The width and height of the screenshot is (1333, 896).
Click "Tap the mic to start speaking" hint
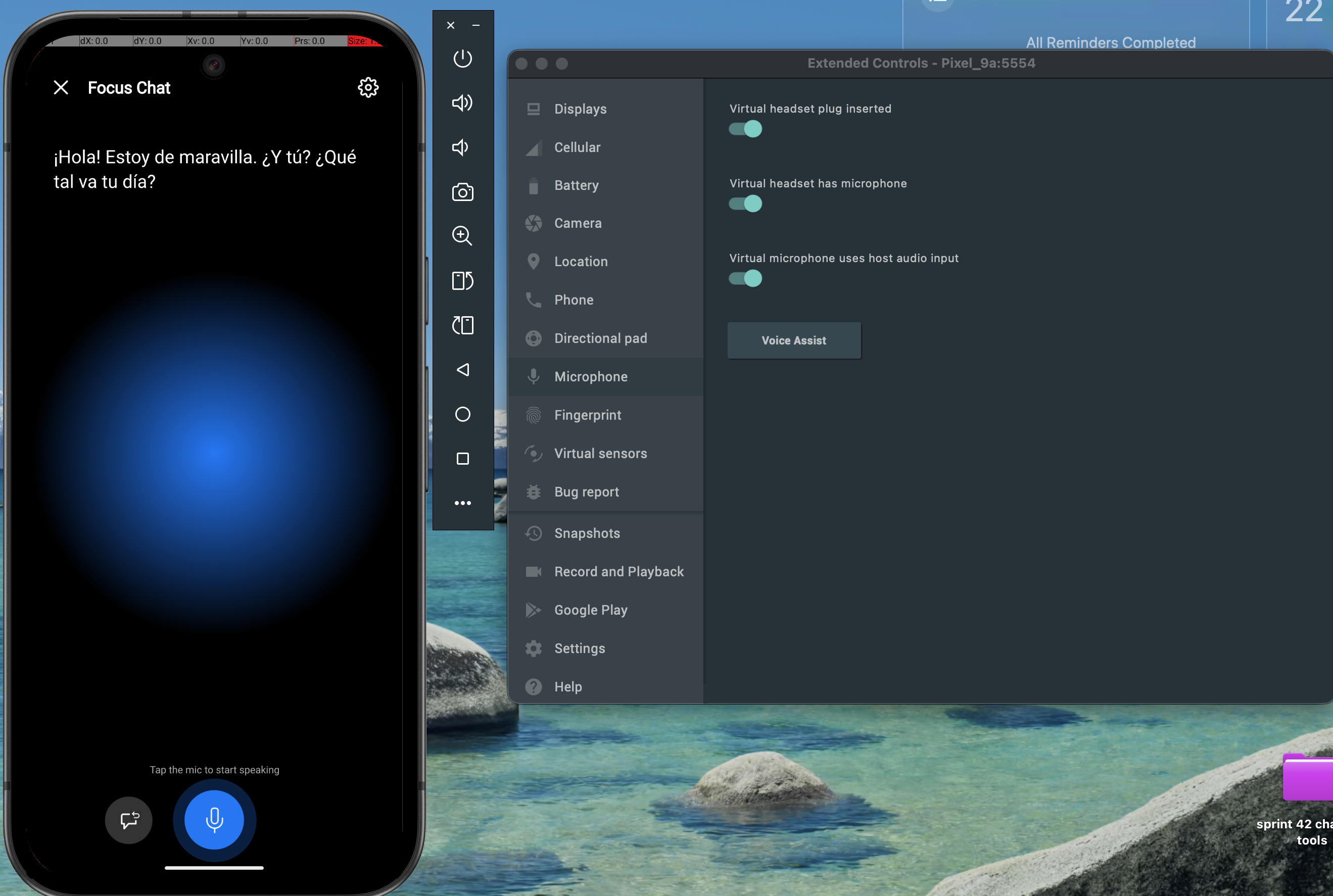tap(214, 770)
